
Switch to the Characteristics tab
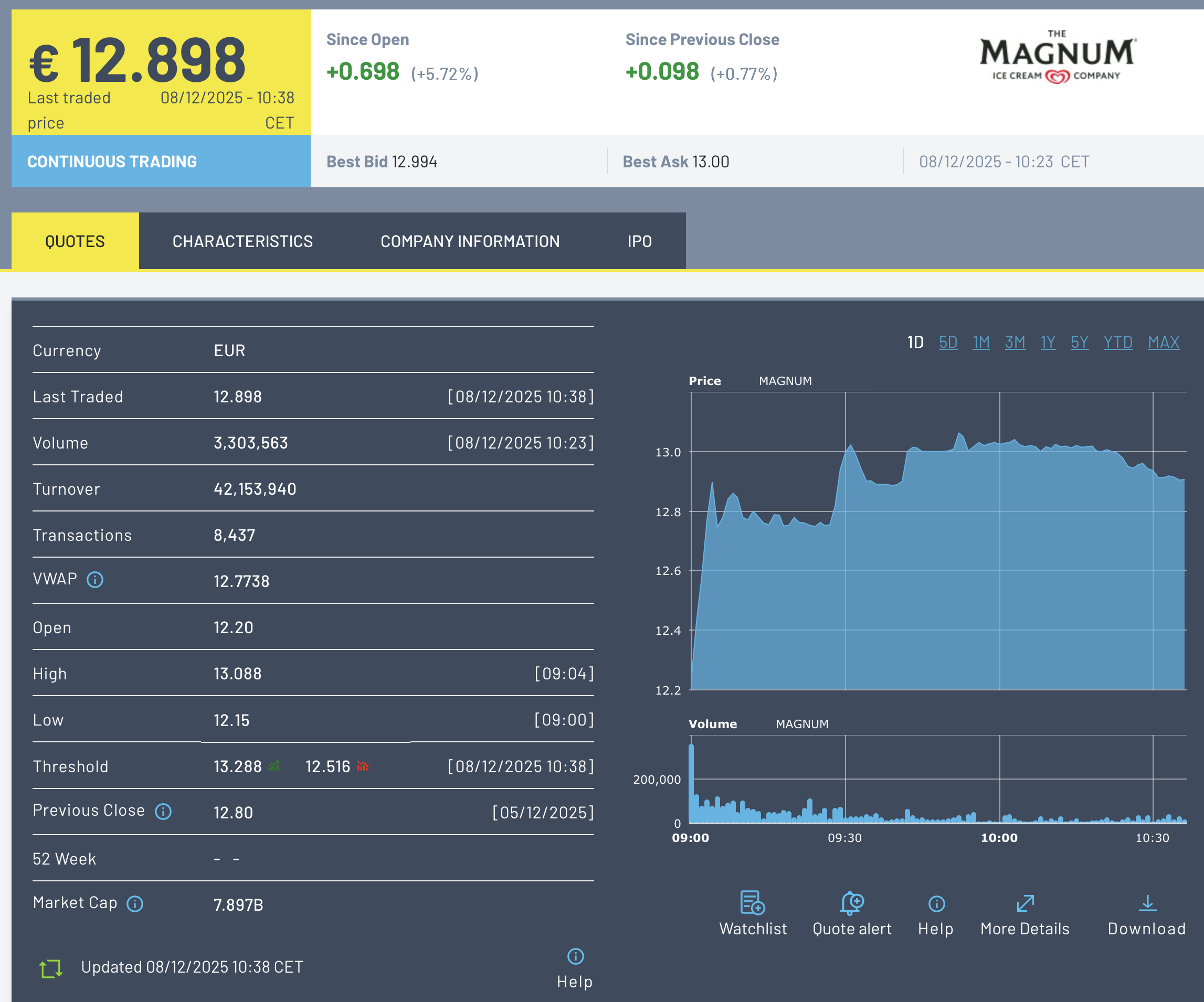pyautogui.click(x=242, y=241)
